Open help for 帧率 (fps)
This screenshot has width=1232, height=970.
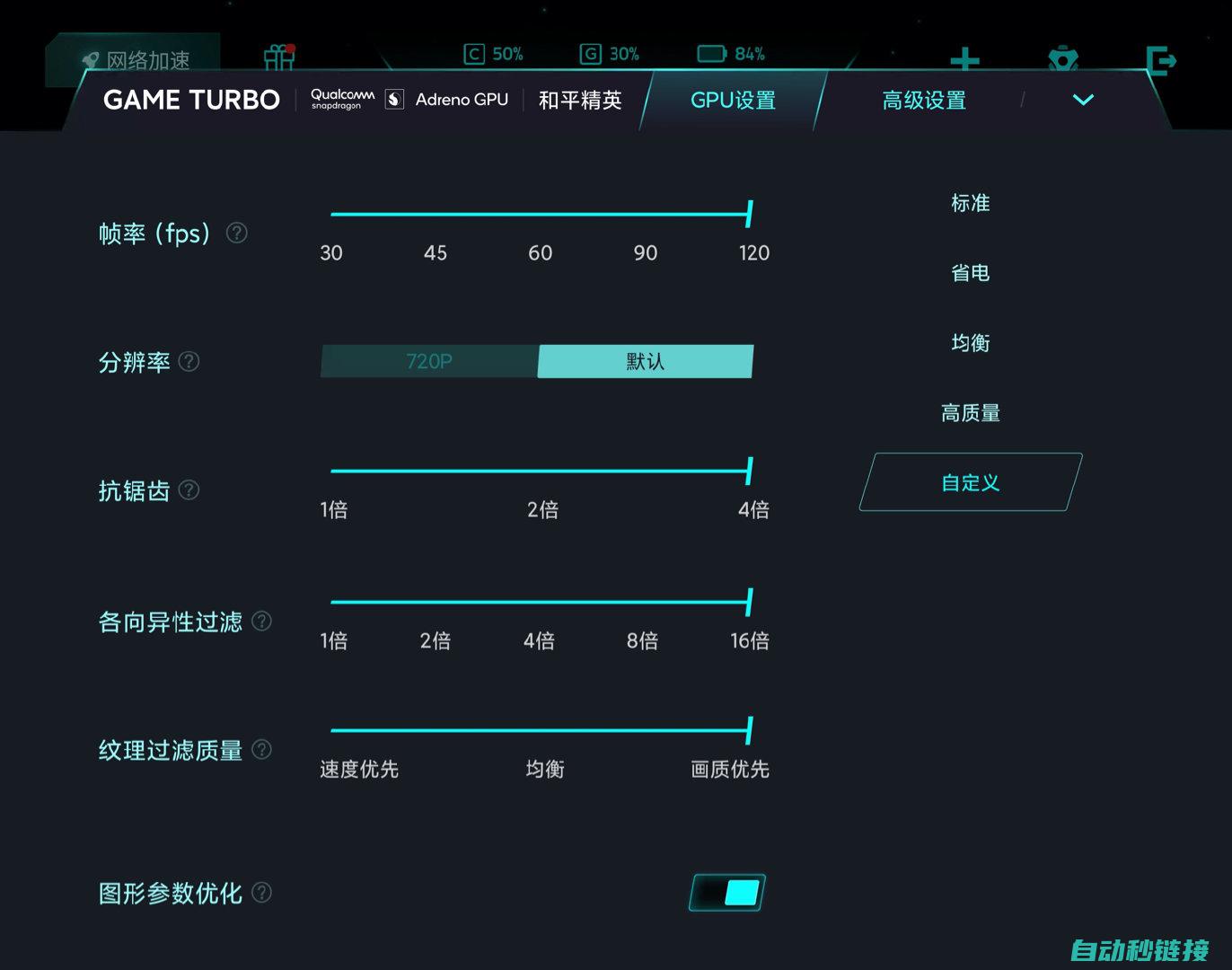tap(236, 234)
